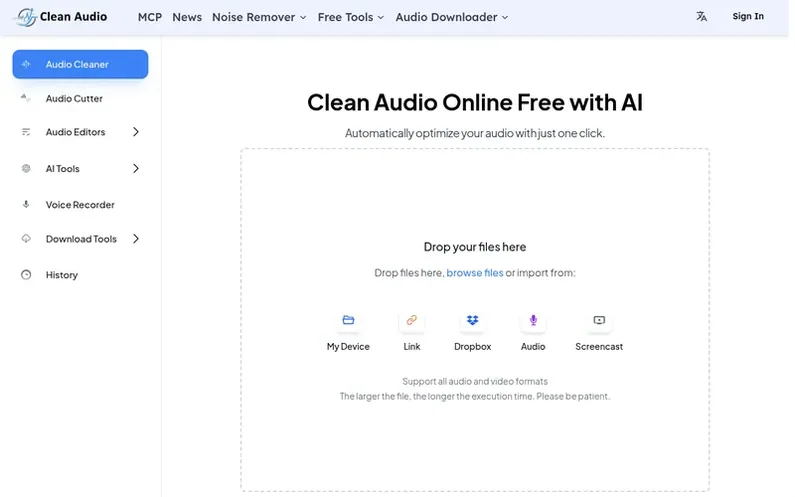Screen dimensions: 795x497
Task: Select Audio Downloader menu label
Action: [446, 17]
